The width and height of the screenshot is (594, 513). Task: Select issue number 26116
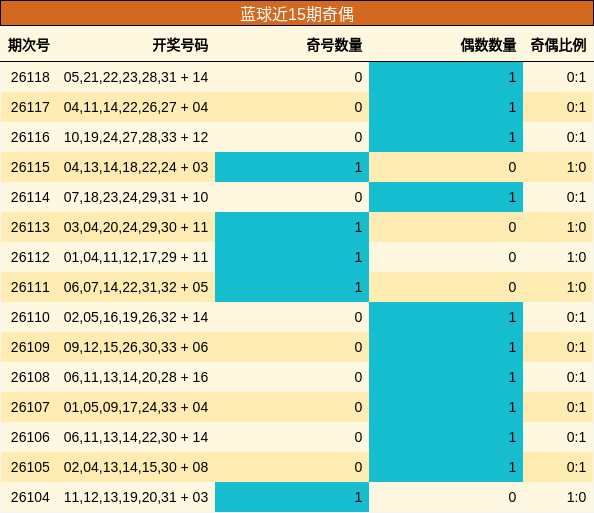(x=30, y=137)
